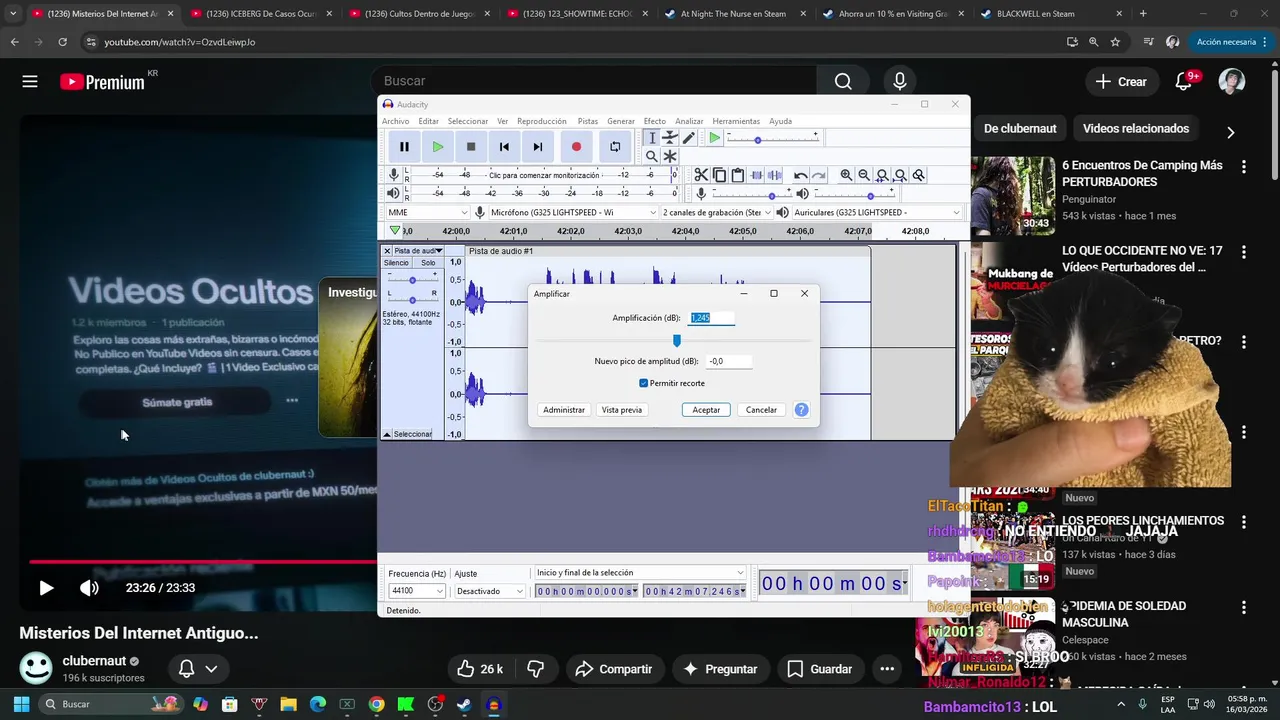Select the Multi-tool asterisk in Audacity
1280x720 pixels.
click(x=670, y=156)
